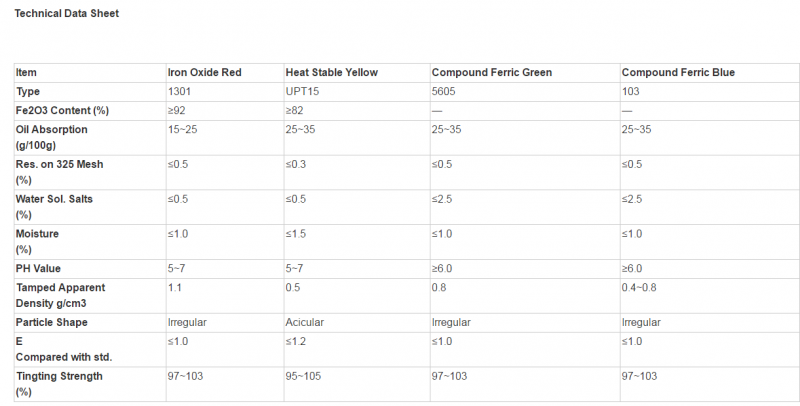Screen dimensions: 800x406
Task: Select the Fe2O3 Content (%) row label
Action: [62, 110]
